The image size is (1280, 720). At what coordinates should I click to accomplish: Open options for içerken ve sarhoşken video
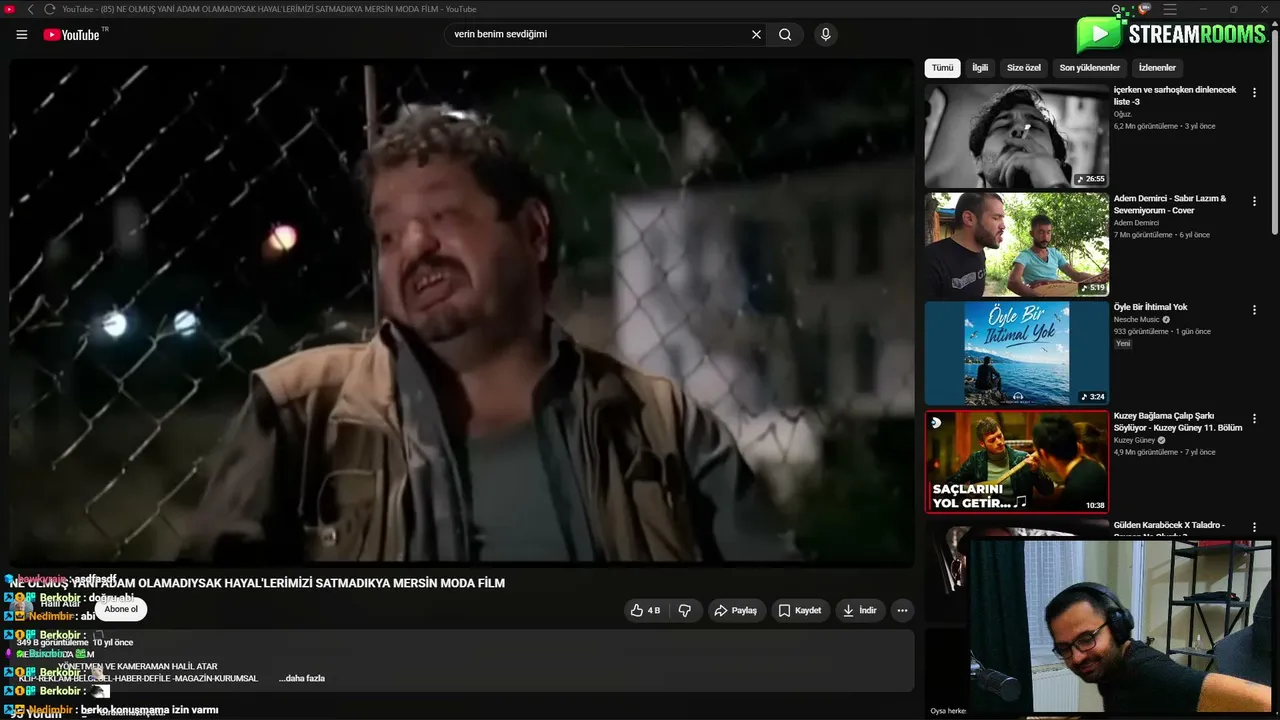tap(1254, 92)
